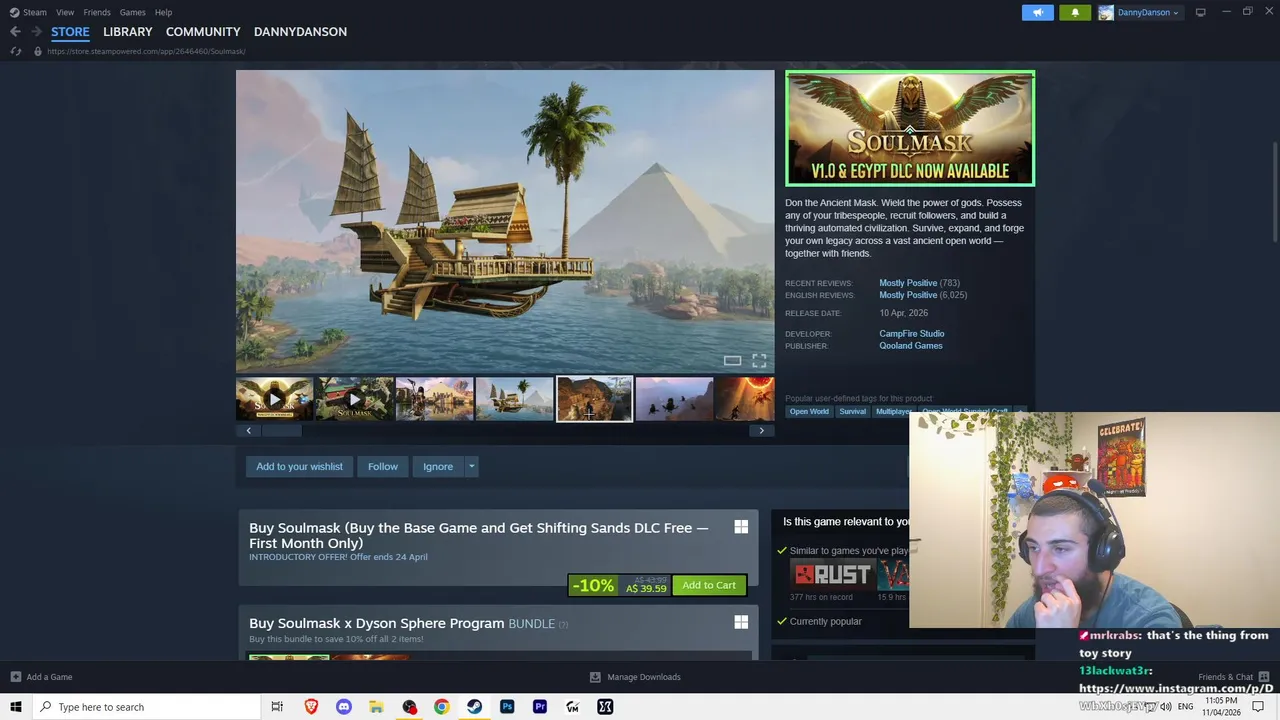Click the DannyDanson profile avatar
The height and width of the screenshot is (720, 1280).
point(1106,12)
